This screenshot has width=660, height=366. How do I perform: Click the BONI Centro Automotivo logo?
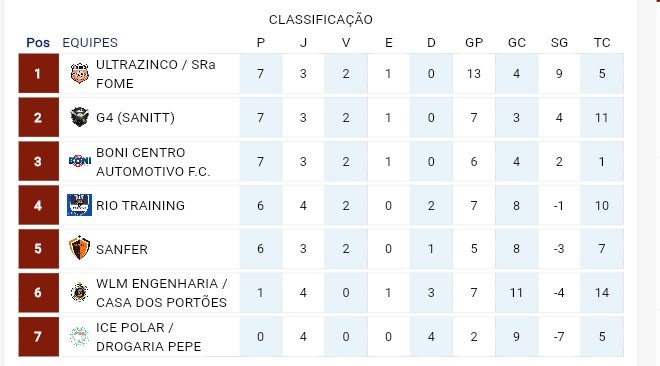80,161
